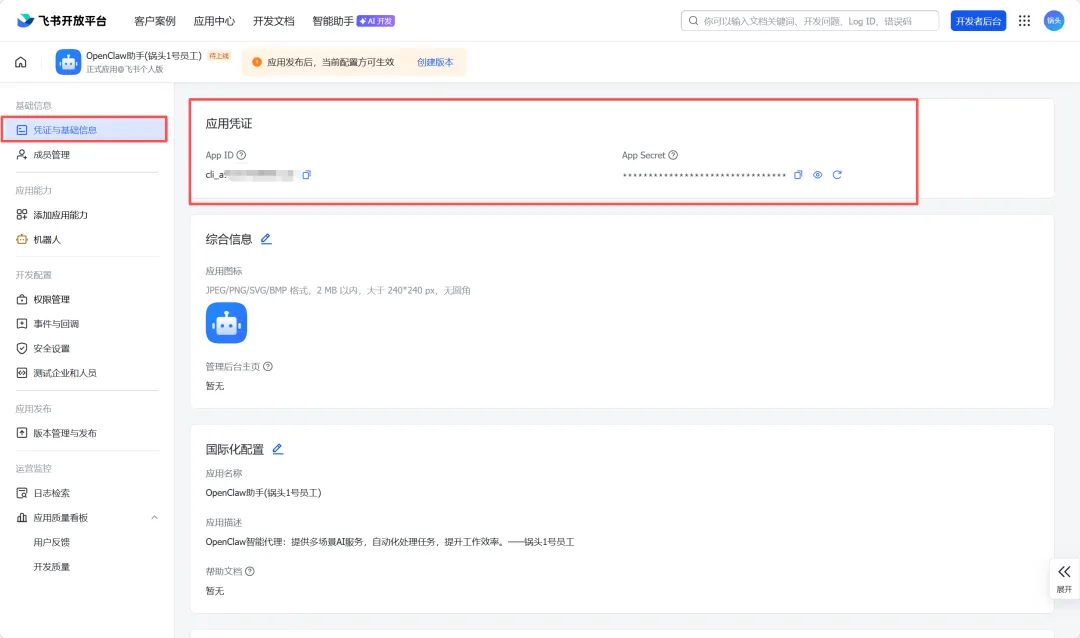Click the orange warning icon in banner
This screenshot has height=638, width=1080.
point(257,62)
